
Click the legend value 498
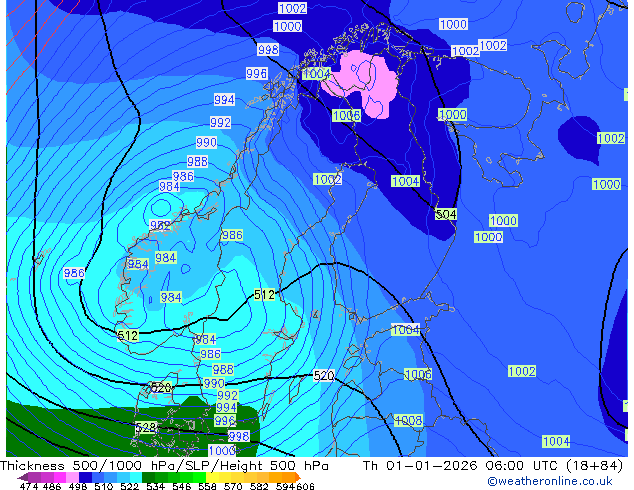78,486
